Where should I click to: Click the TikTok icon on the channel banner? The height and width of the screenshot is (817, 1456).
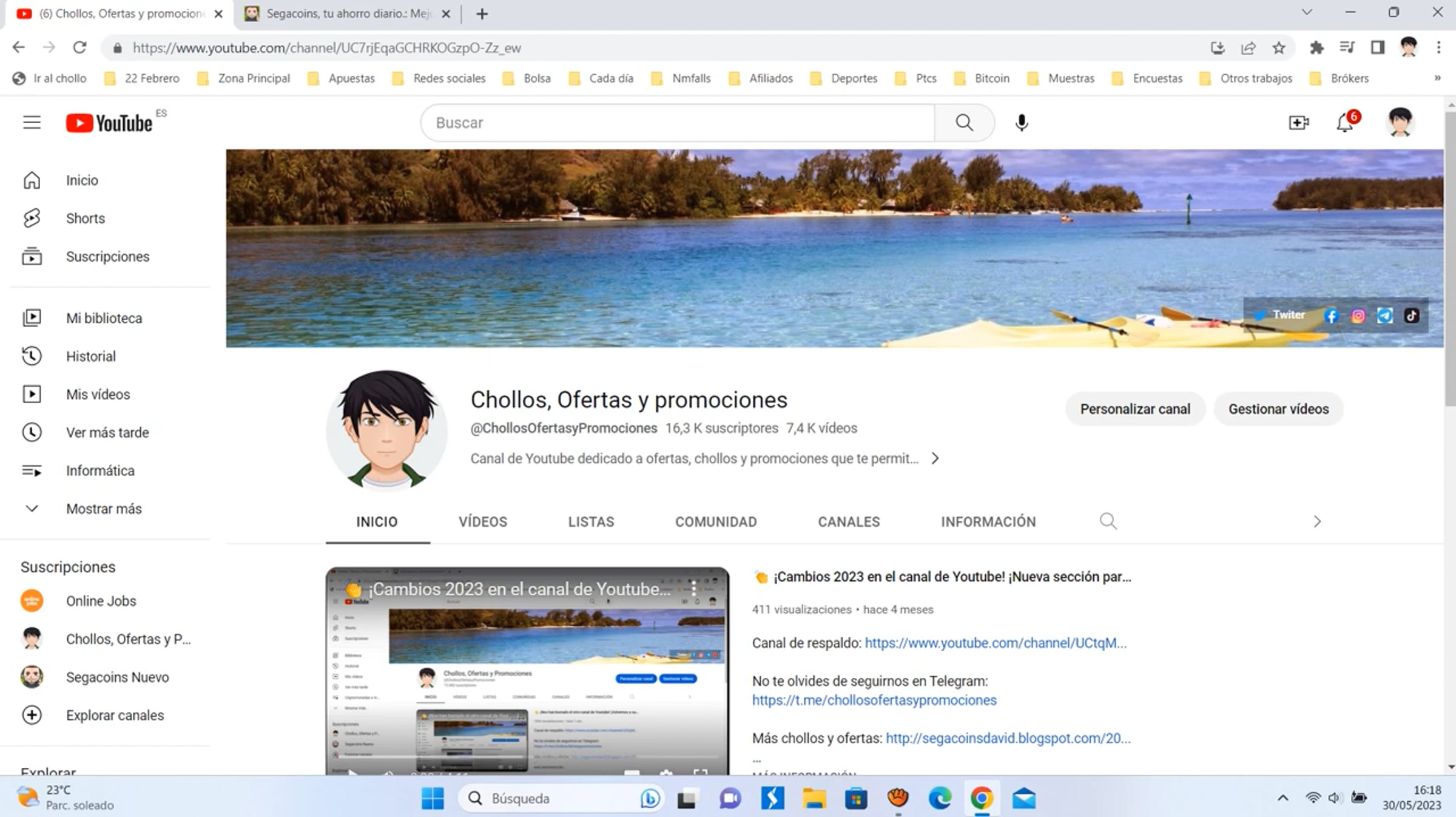[1411, 316]
